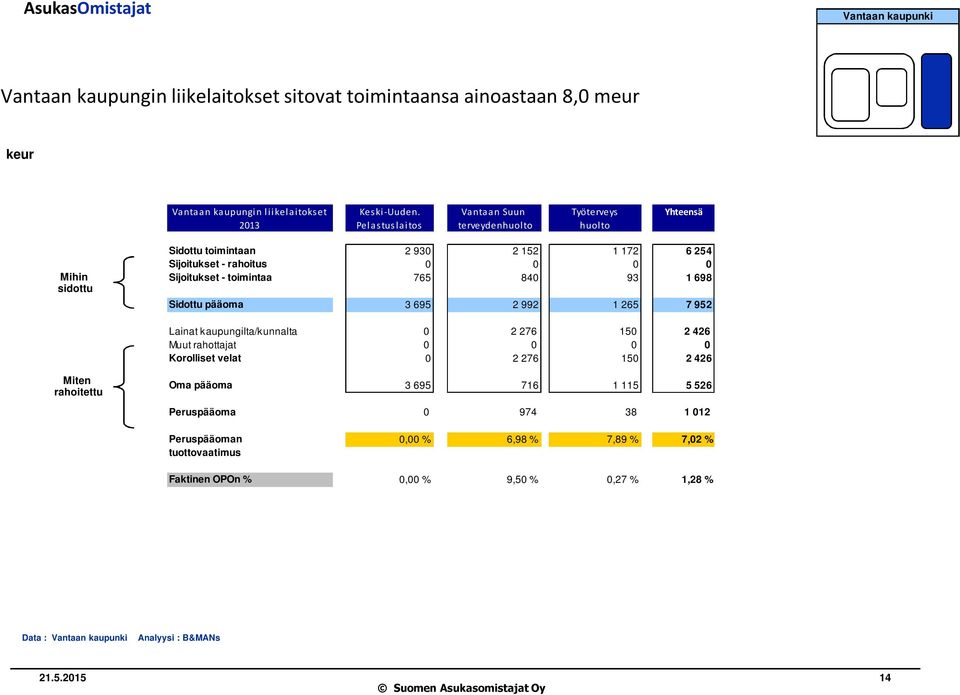The width and height of the screenshot is (960, 695).
Task: Click the Vantaan kaupunki diagram header box
Action: pyautogui.click(x=888, y=17)
